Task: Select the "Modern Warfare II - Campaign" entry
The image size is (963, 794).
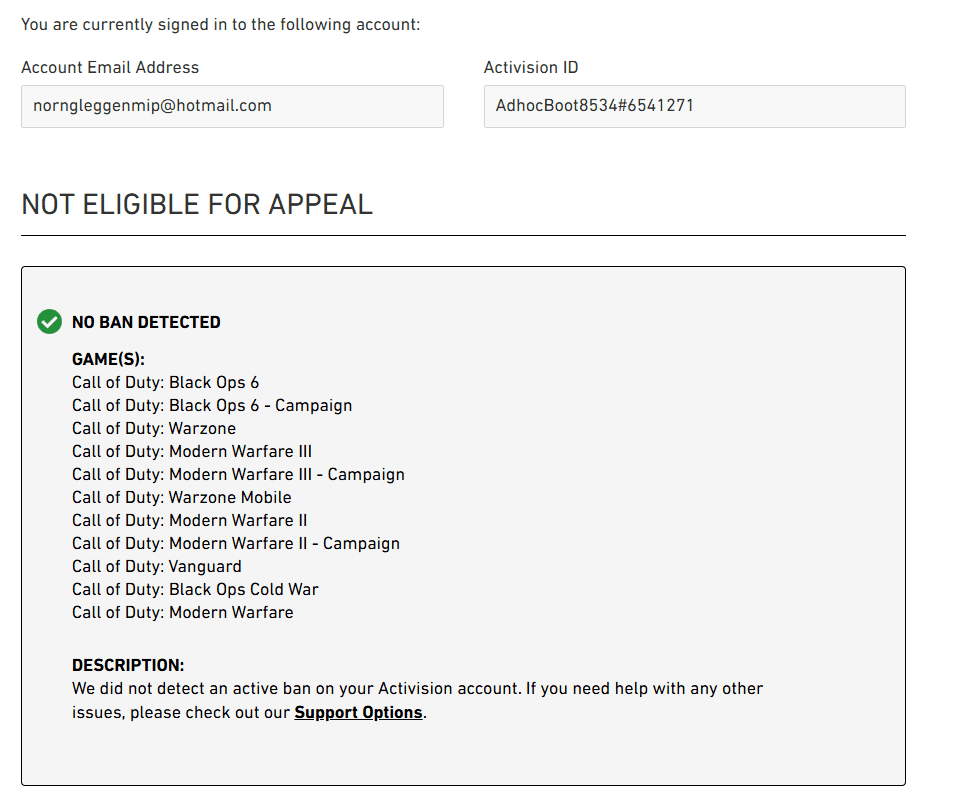Action: click(x=236, y=543)
